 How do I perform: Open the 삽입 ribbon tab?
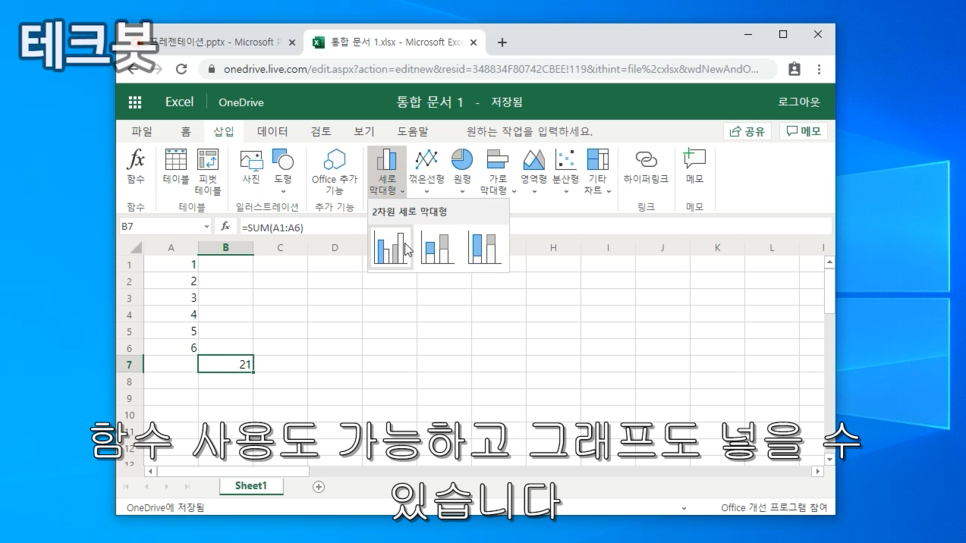(x=224, y=131)
